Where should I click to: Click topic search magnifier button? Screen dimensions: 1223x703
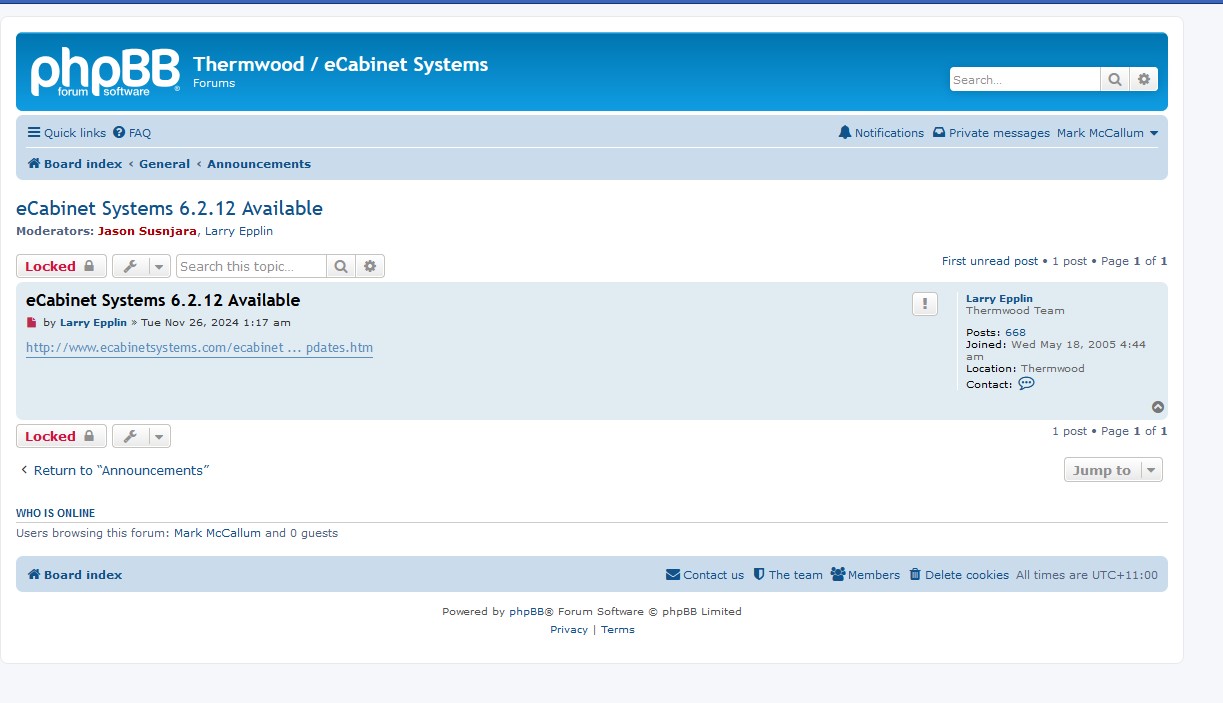pyautogui.click(x=341, y=266)
